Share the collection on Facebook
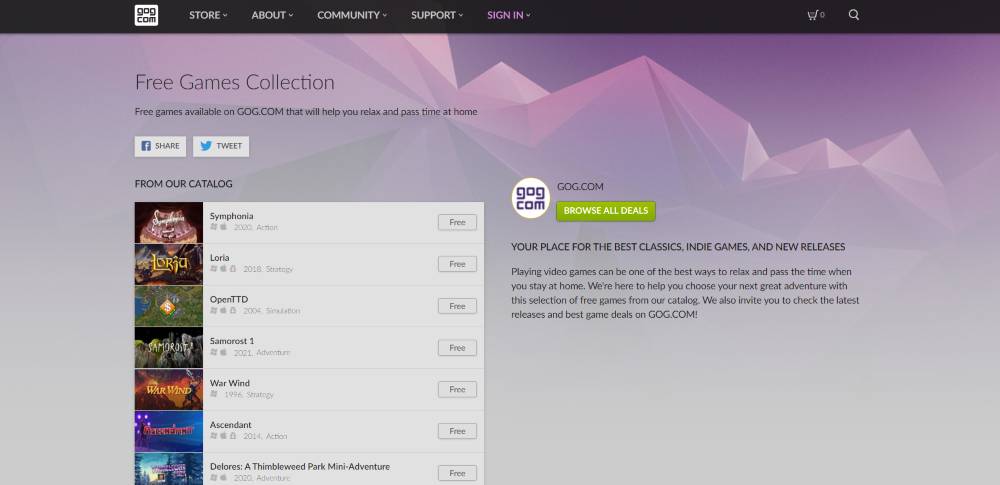 tap(160, 146)
